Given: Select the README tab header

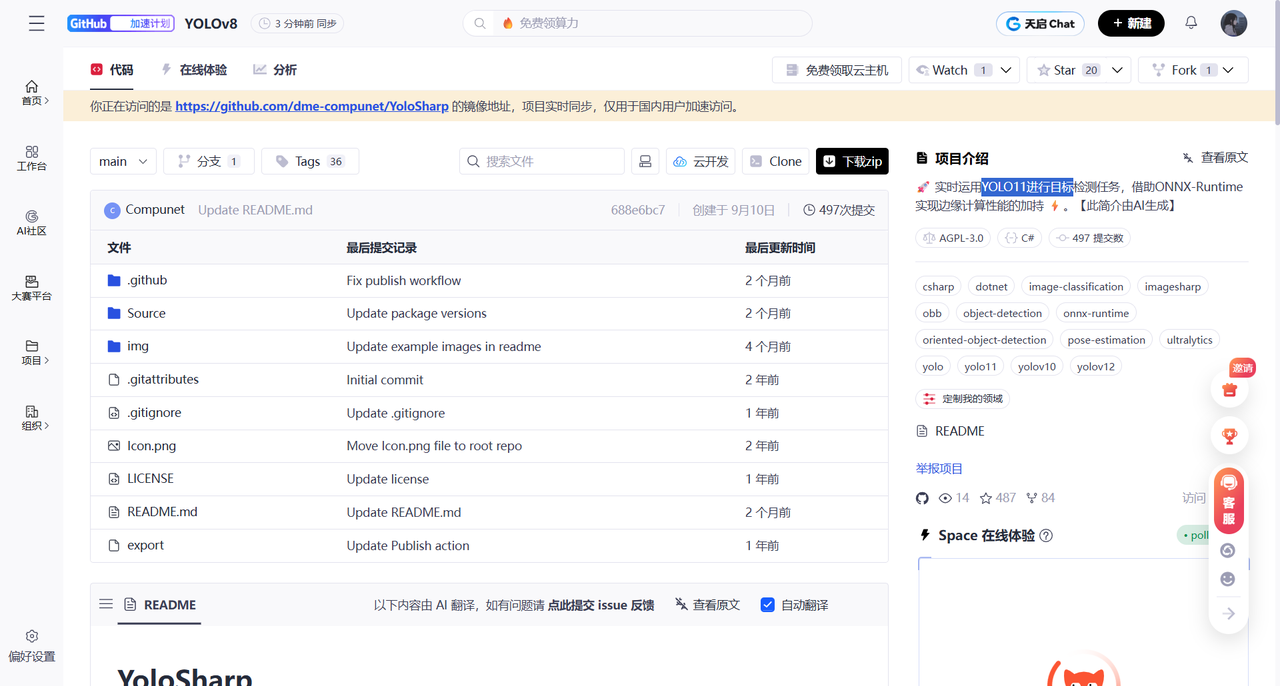Looking at the screenshot, I should pyautogui.click(x=160, y=605).
